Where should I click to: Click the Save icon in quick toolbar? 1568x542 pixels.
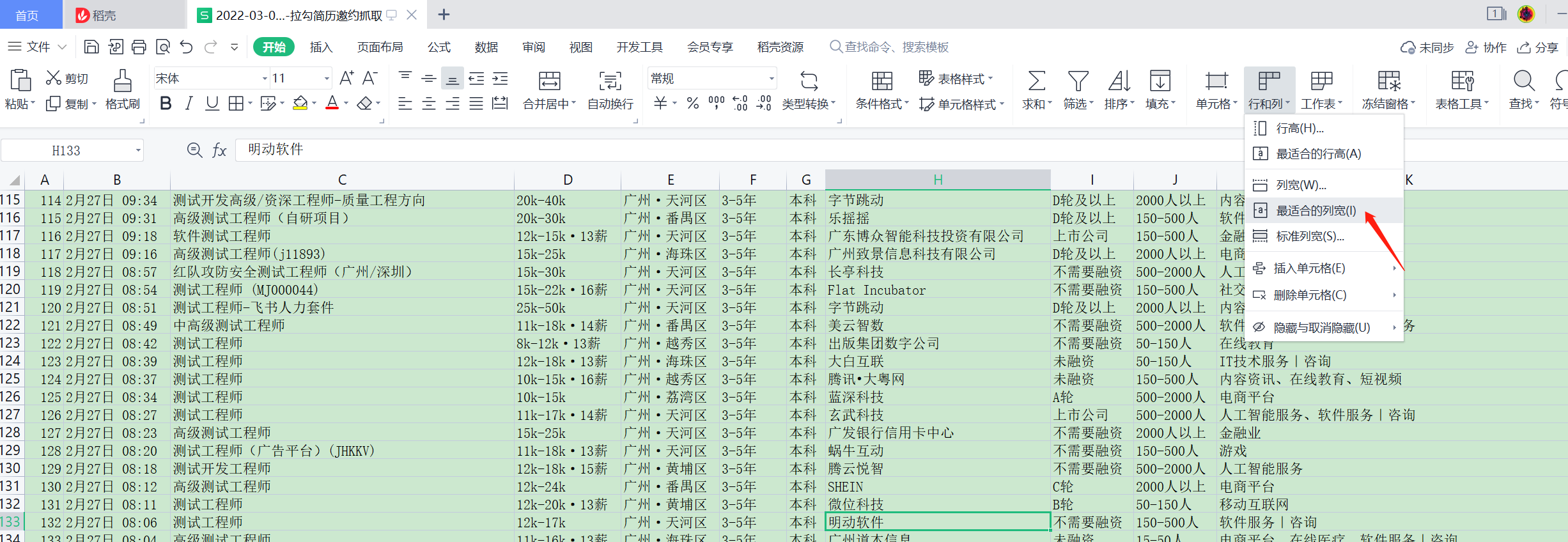point(91,47)
